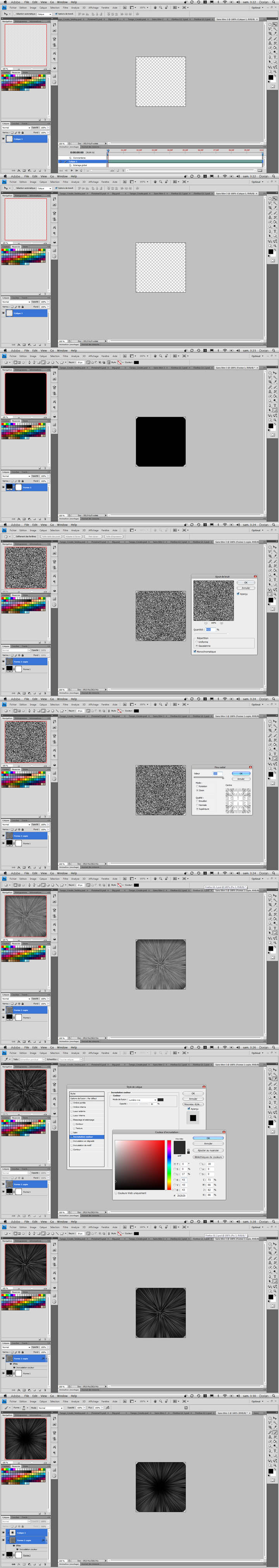Image resolution: width=279 pixels, height=1568 pixels.
Task: Toggle Aperçu checkbox in Ajout de bruit dialog
Action: pos(238,594)
